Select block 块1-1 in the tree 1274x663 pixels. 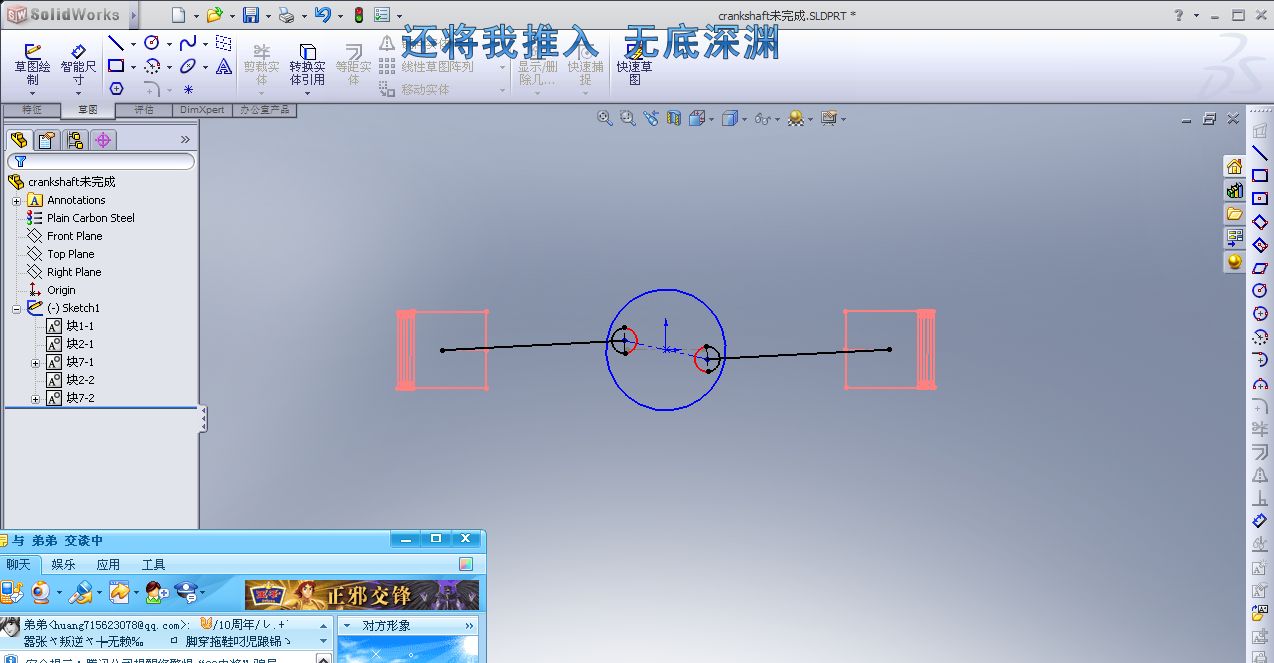coord(80,326)
